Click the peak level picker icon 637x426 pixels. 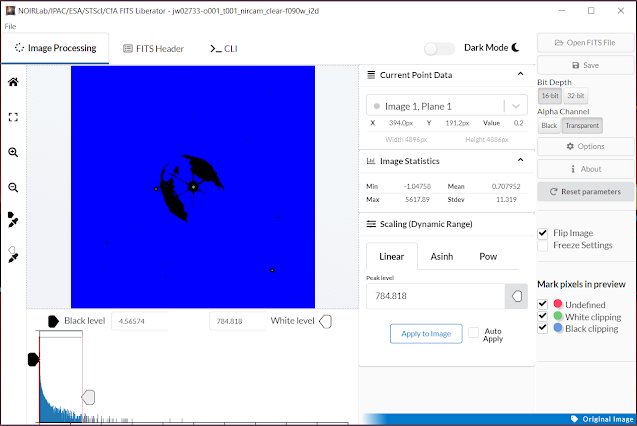[x=516, y=296]
